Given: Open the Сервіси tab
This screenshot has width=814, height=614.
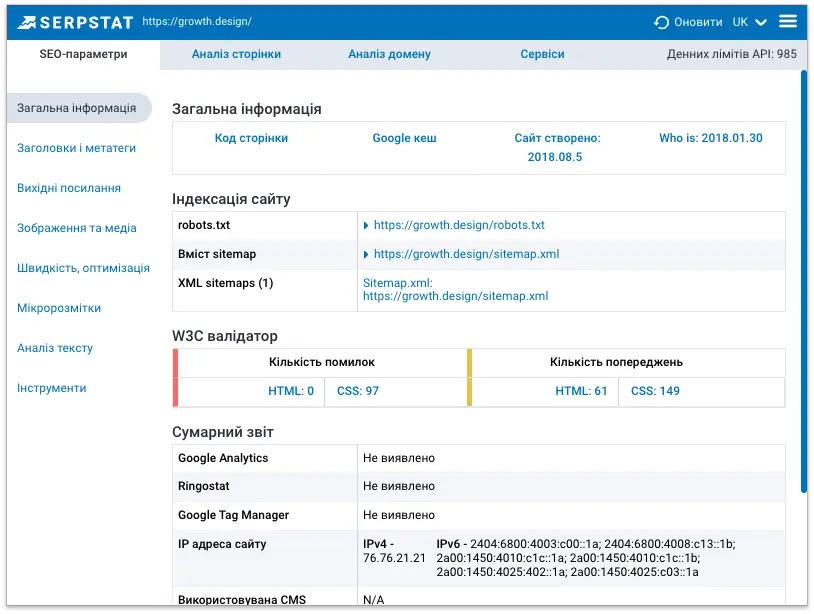Looking at the screenshot, I should 542,54.
